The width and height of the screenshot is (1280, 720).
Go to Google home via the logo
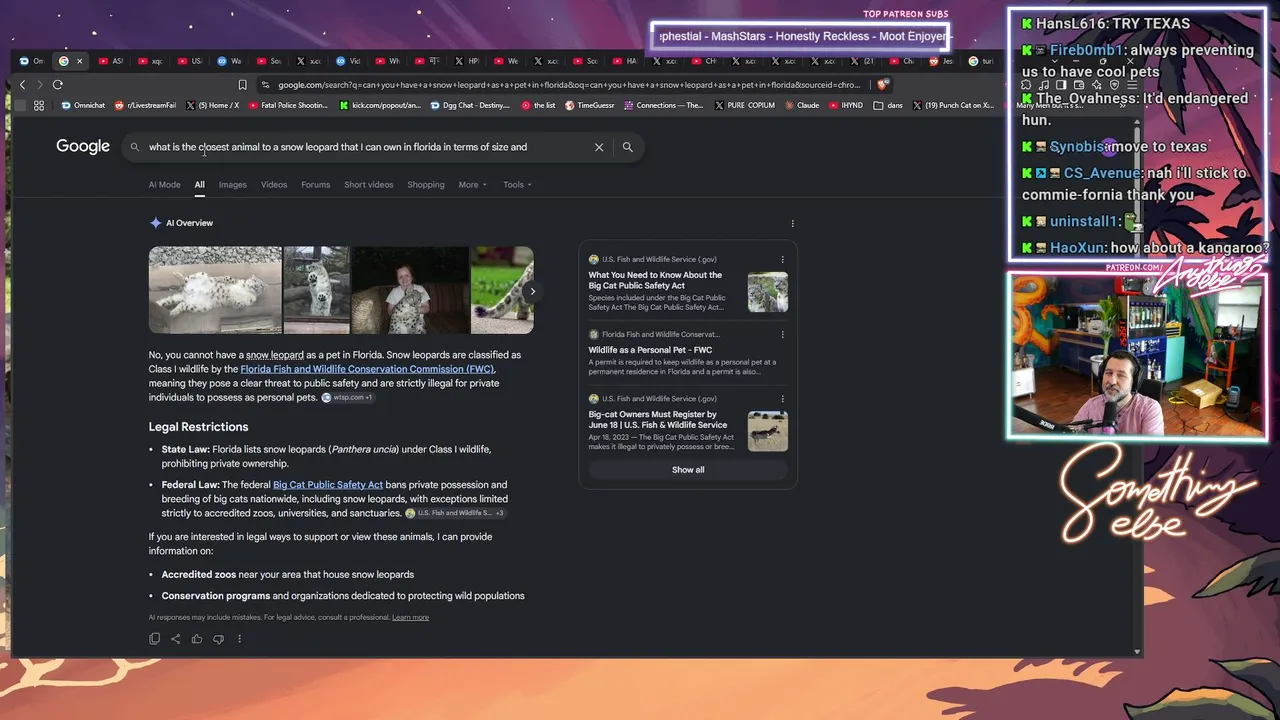83,147
